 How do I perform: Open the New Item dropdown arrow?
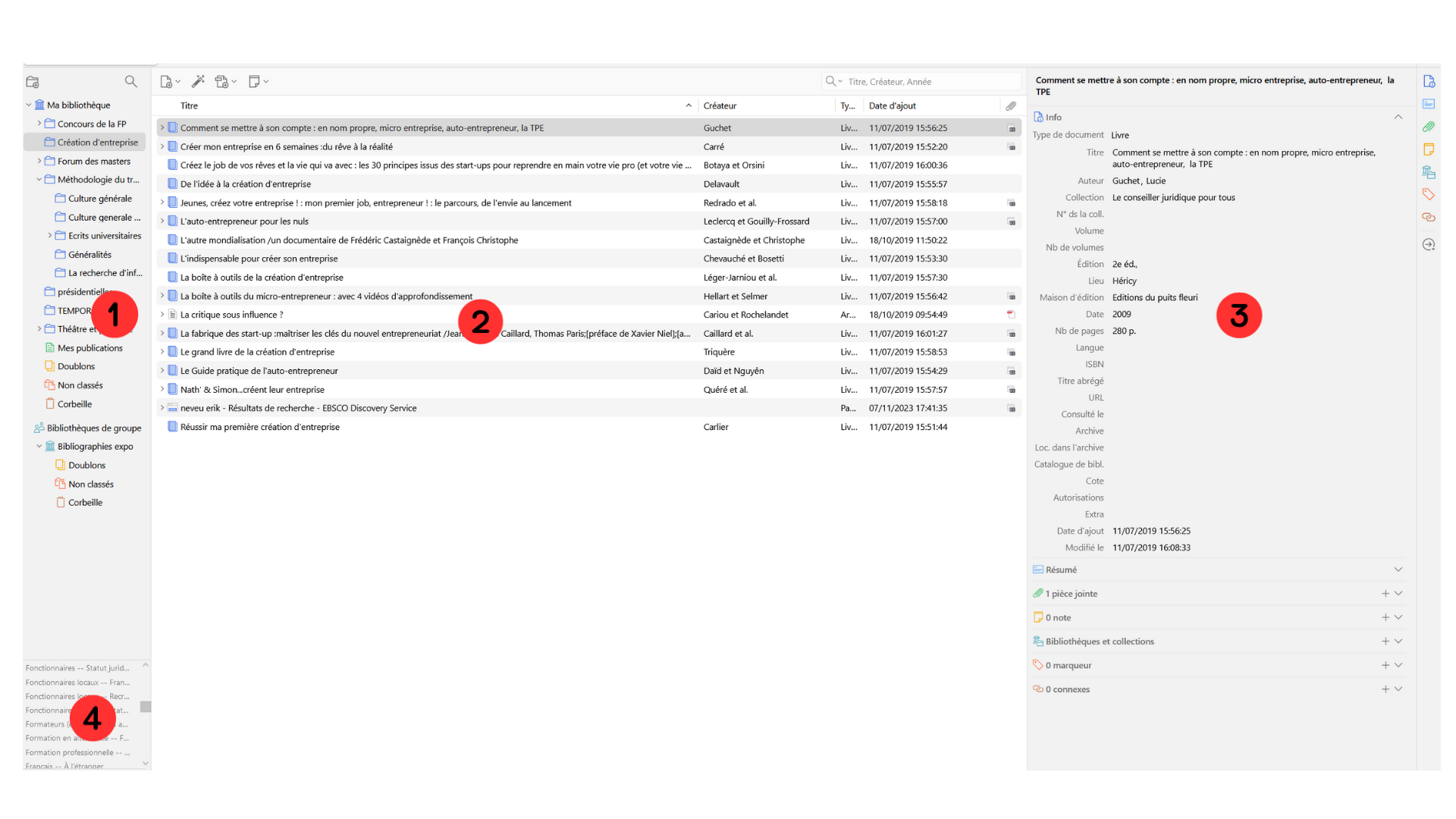(x=177, y=81)
